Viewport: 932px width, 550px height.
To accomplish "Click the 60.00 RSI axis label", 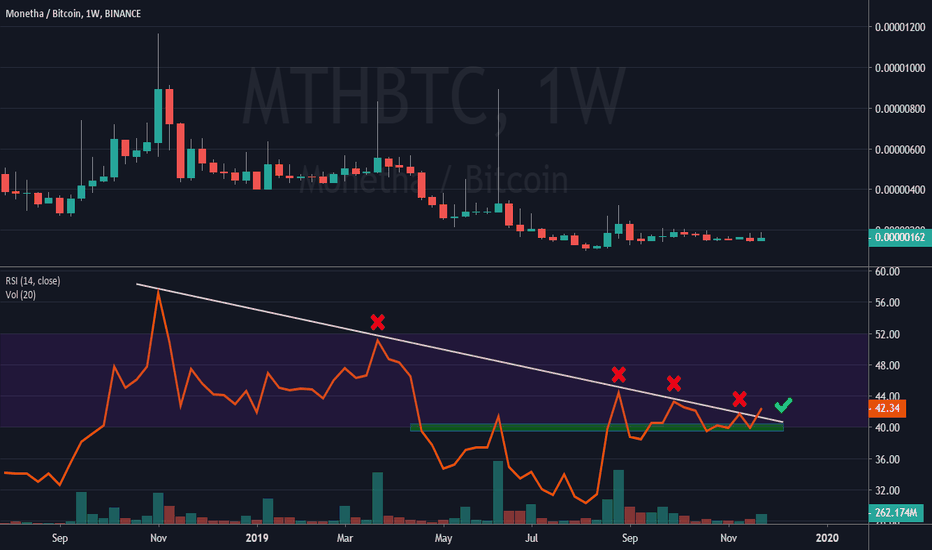I will 887,271.
